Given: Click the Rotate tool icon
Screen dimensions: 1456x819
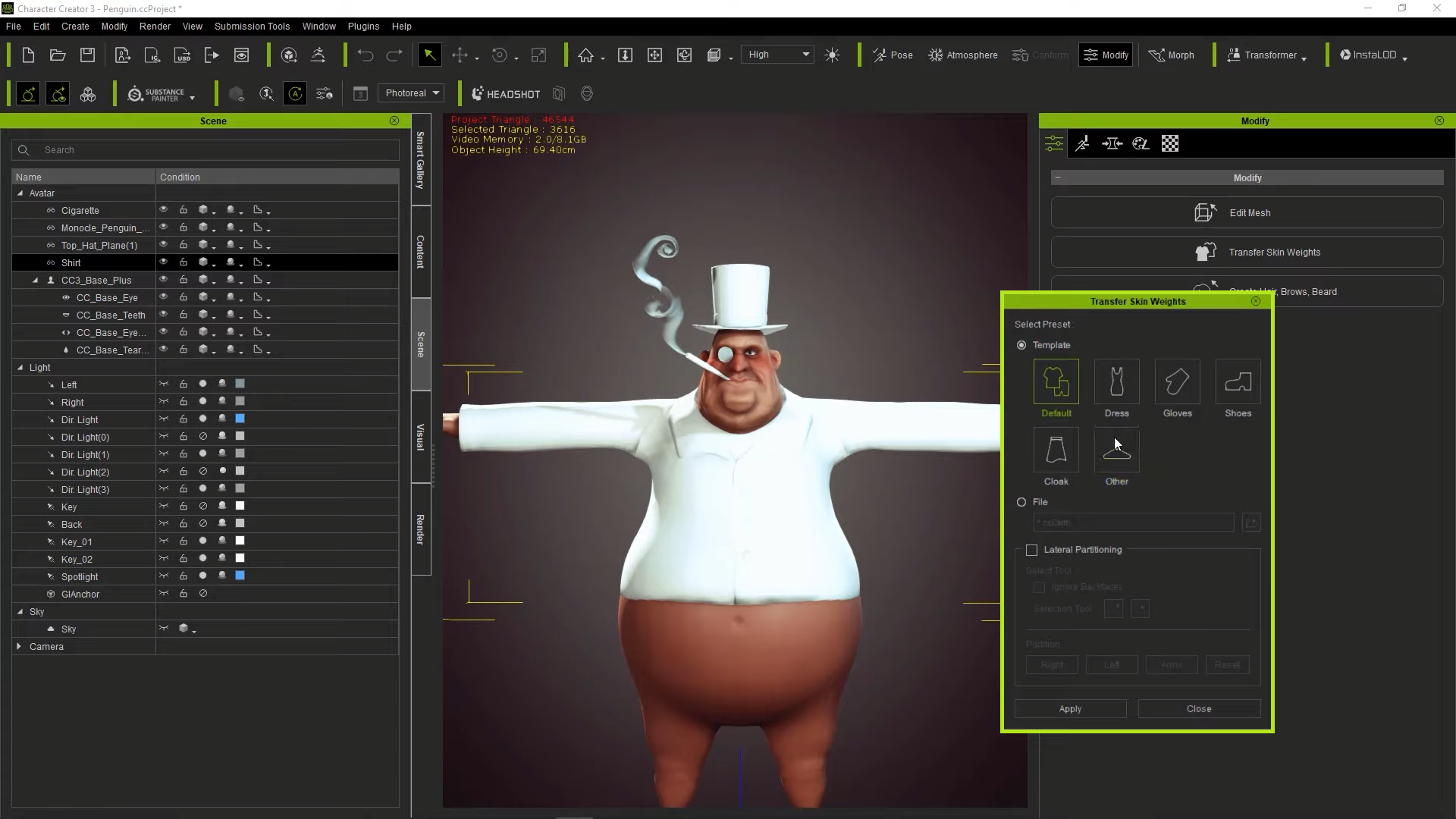Looking at the screenshot, I should [499, 55].
